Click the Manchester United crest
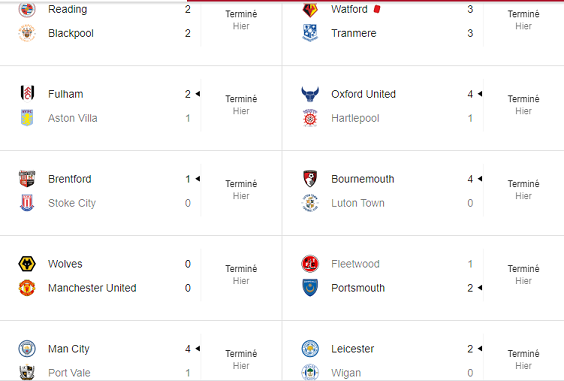564x381 pixels. [27, 288]
